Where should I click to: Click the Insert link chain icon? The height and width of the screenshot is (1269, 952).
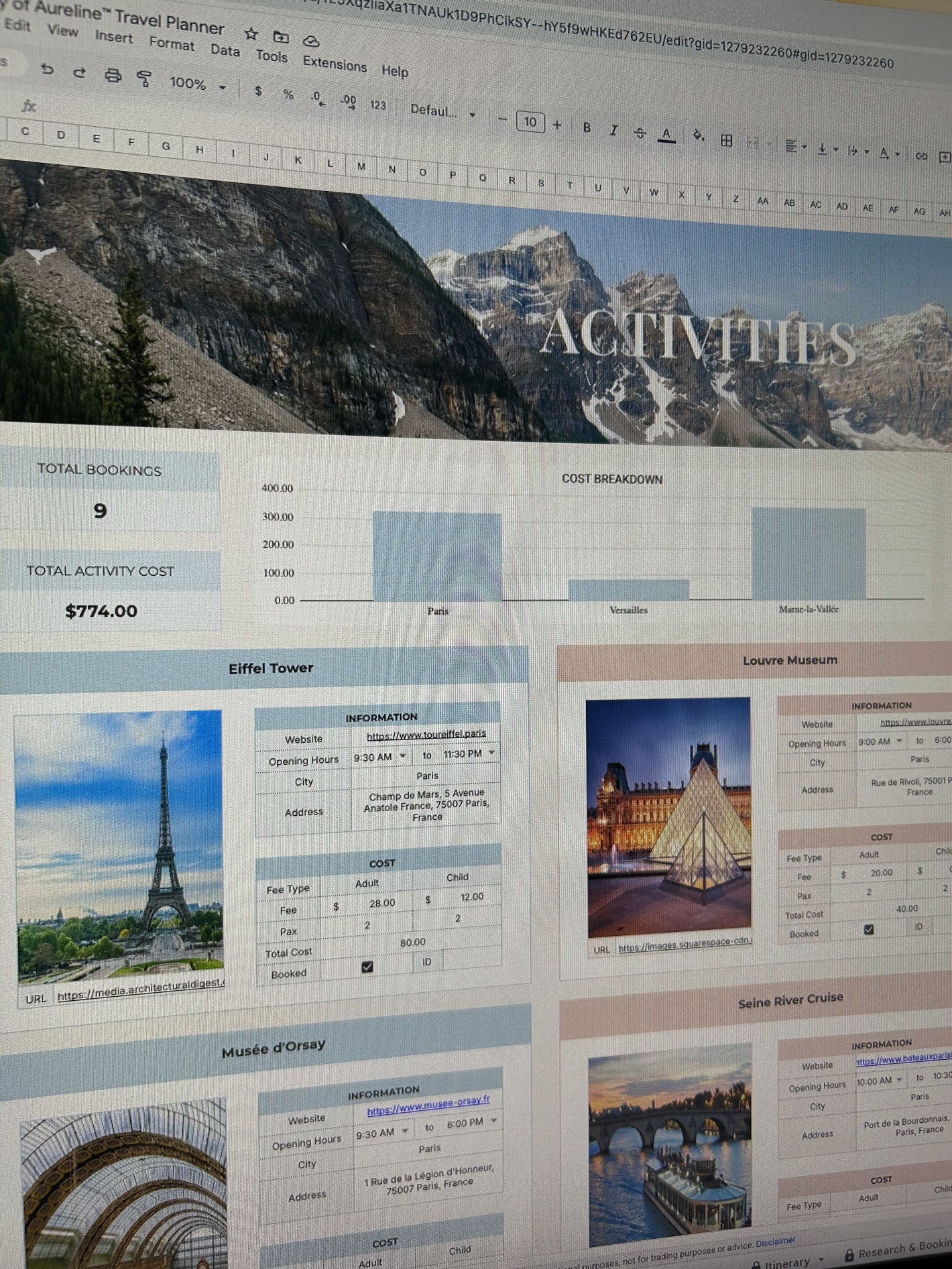pyautogui.click(x=921, y=156)
